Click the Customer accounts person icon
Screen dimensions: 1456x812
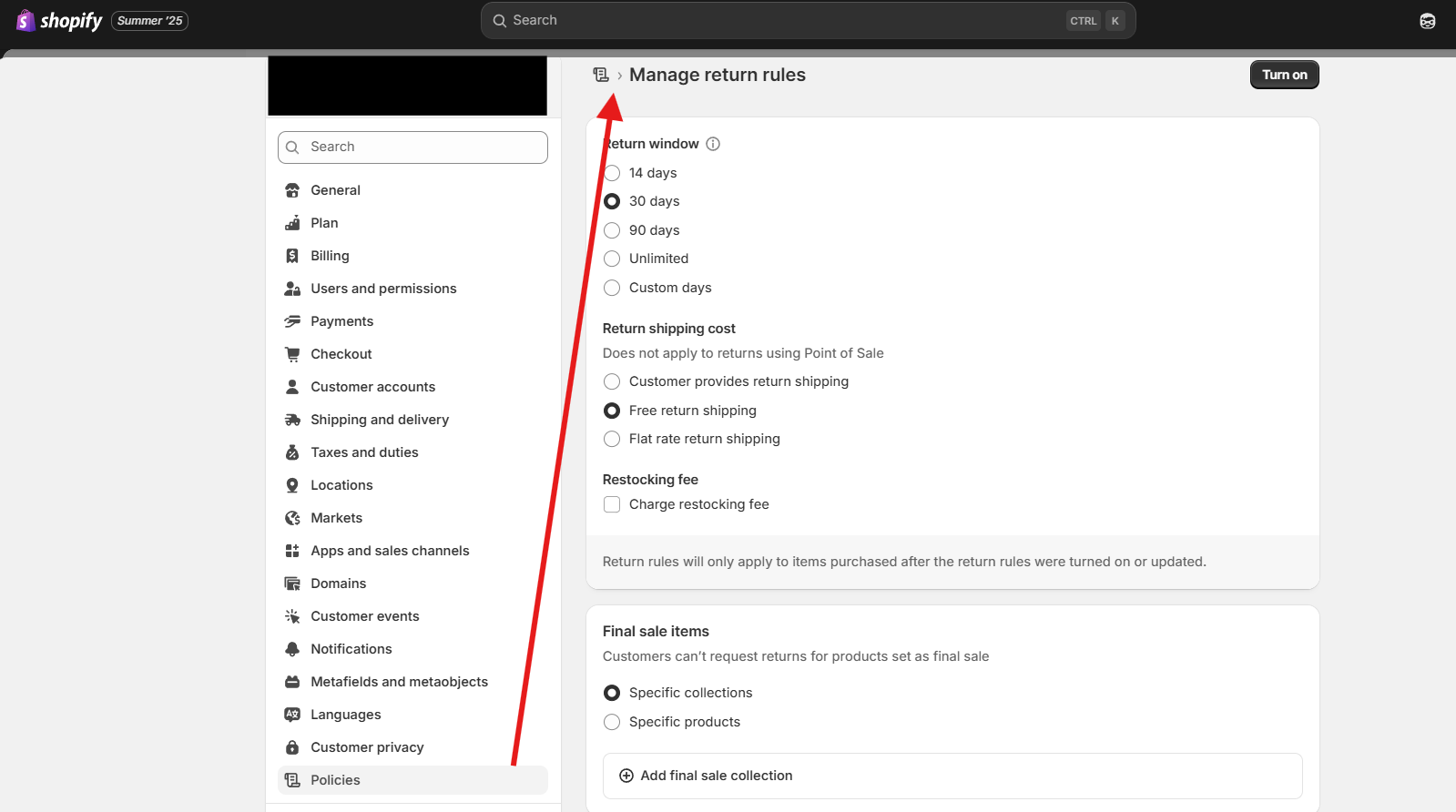[292, 387]
